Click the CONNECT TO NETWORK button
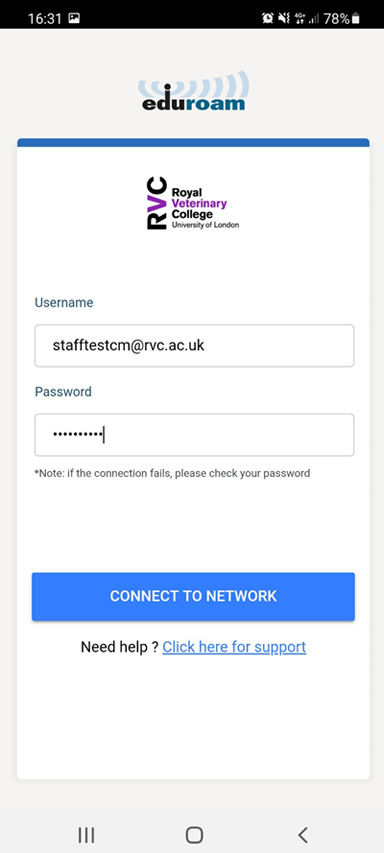 193,596
